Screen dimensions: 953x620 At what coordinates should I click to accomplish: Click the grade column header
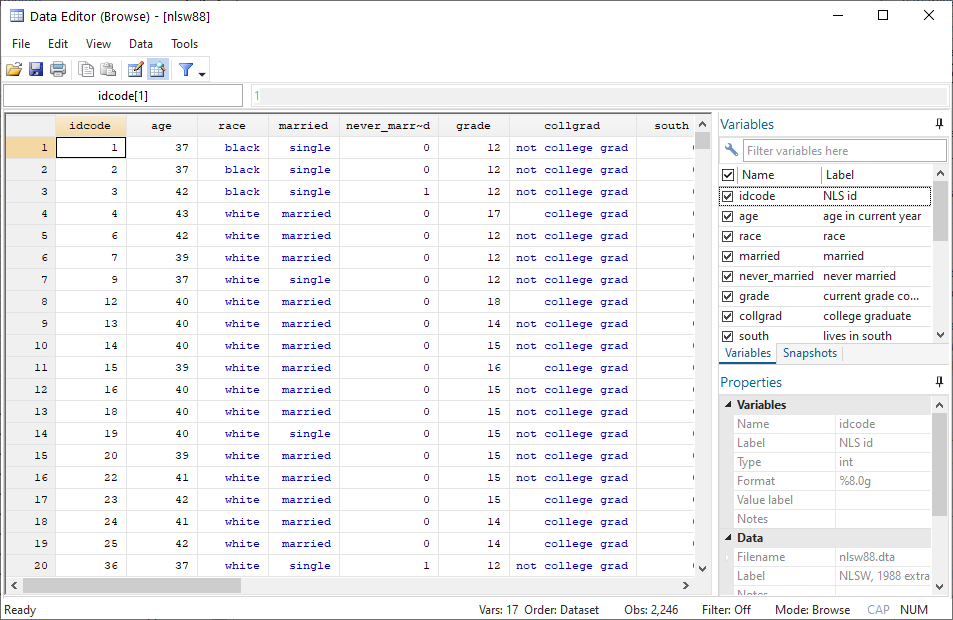473,125
